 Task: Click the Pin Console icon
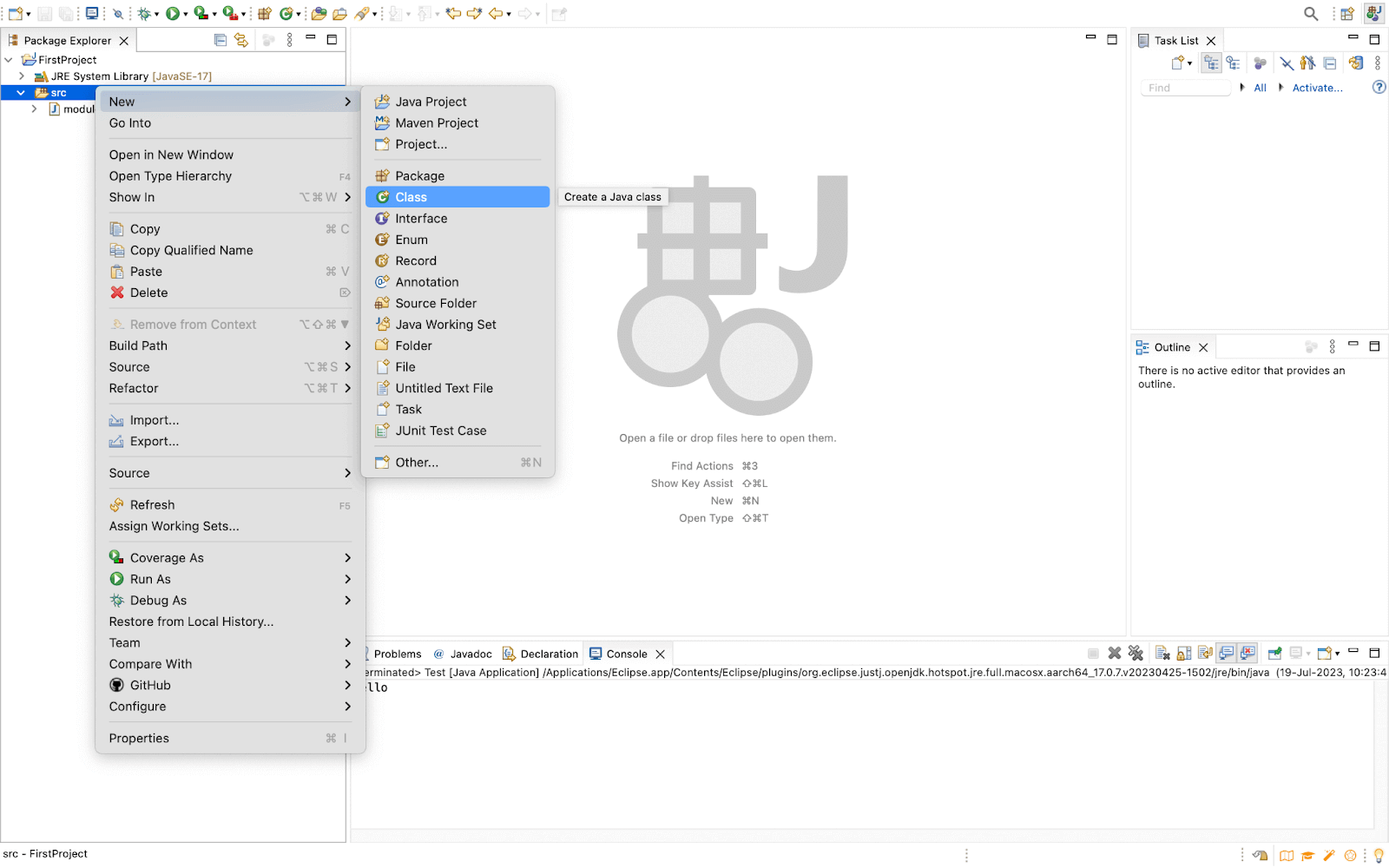[1274, 654]
